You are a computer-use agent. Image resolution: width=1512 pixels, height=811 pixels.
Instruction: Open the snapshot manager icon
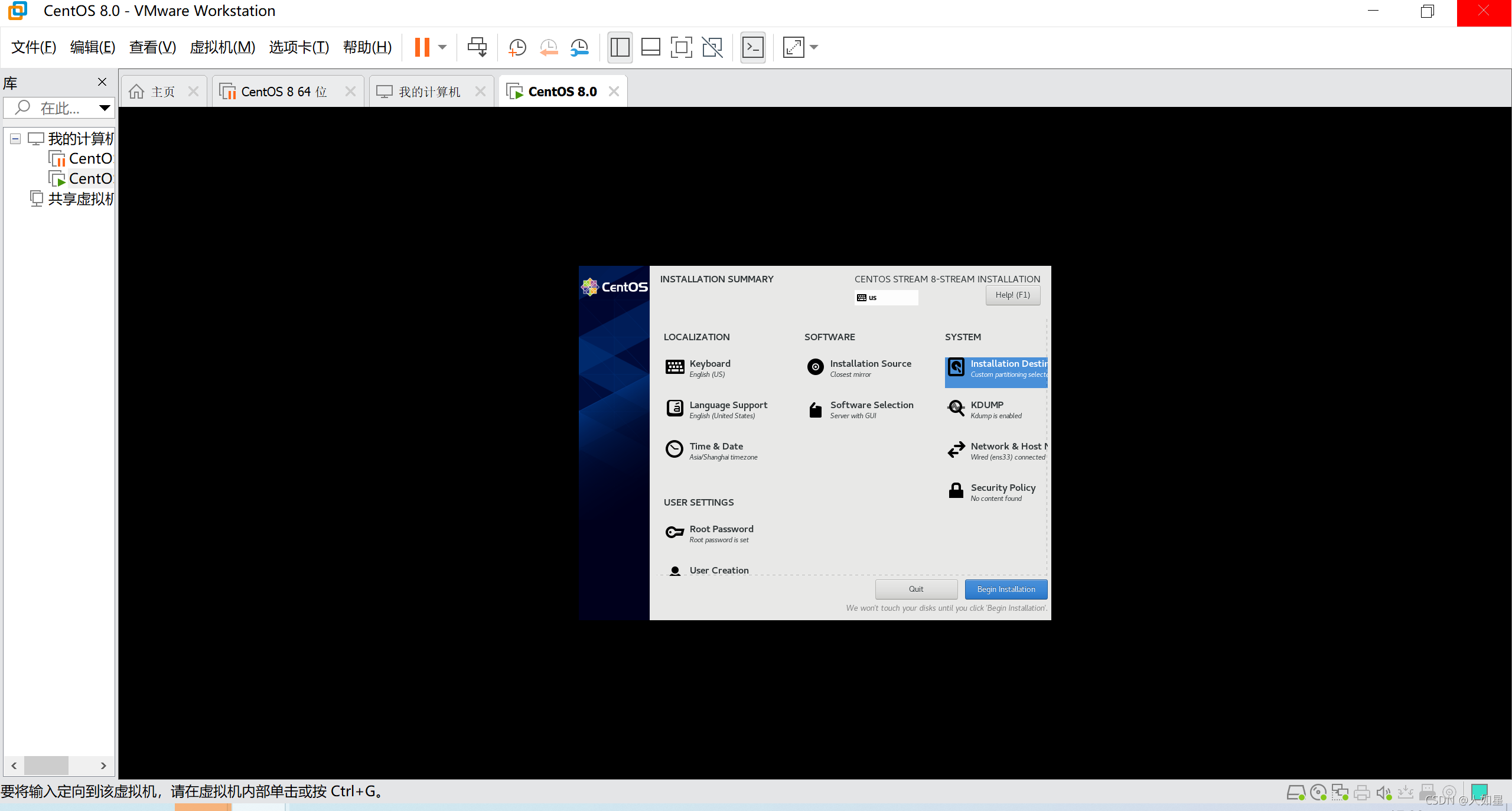[x=579, y=47]
